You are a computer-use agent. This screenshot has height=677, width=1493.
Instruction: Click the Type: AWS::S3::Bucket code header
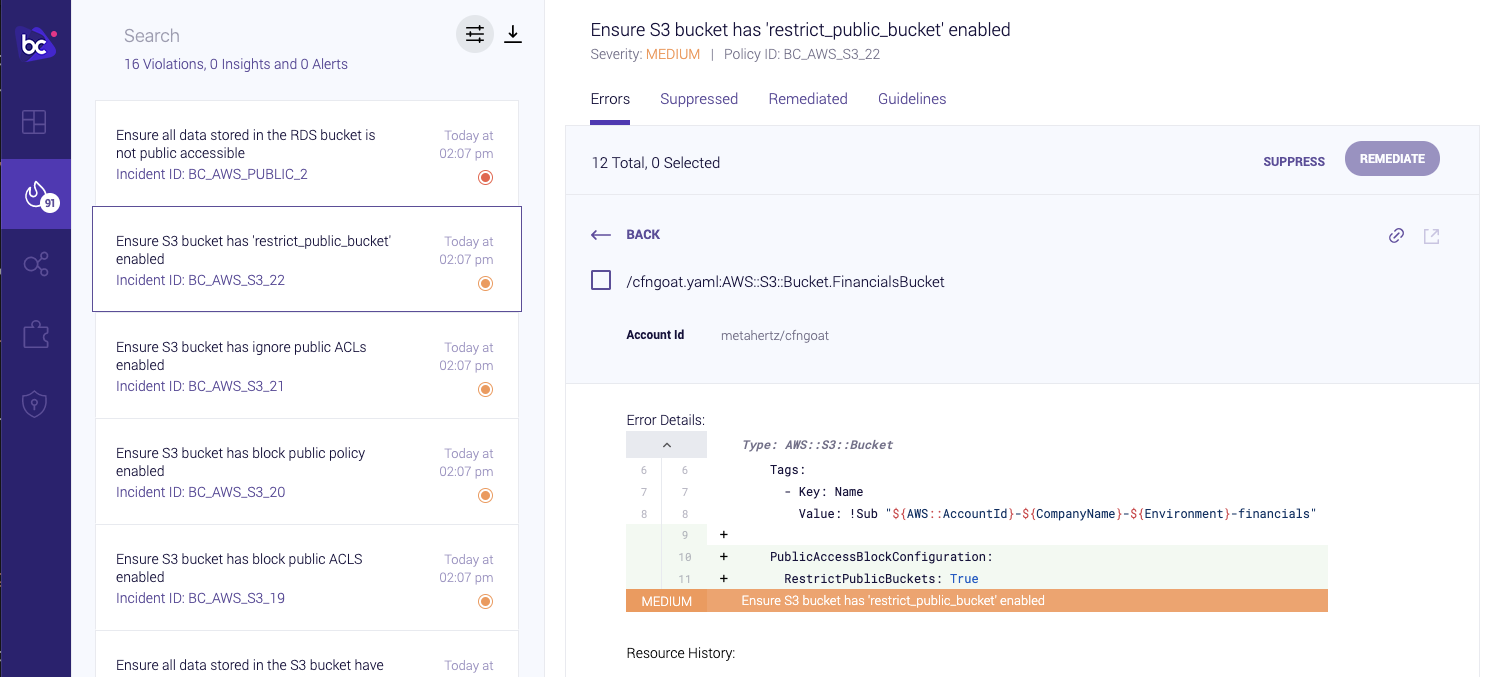(817, 445)
